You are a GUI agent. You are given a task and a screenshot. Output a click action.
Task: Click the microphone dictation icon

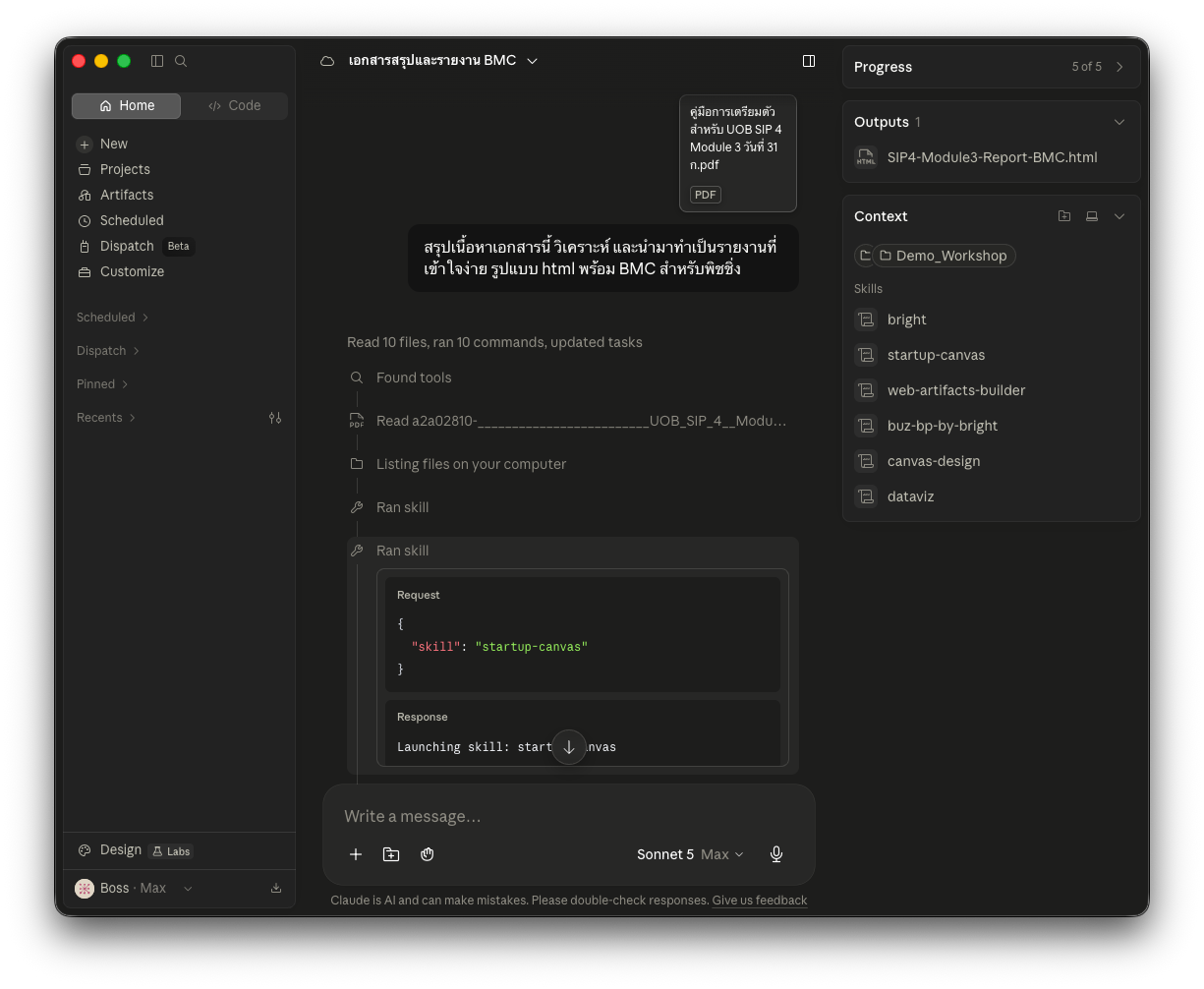[776, 854]
